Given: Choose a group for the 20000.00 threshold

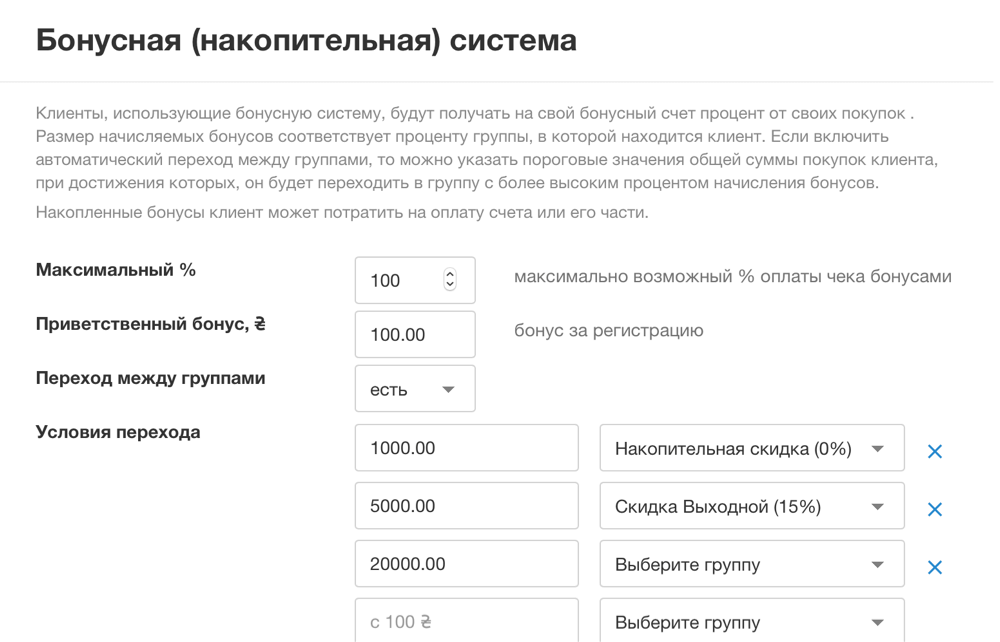Looking at the screenshot, I should 751,565.
